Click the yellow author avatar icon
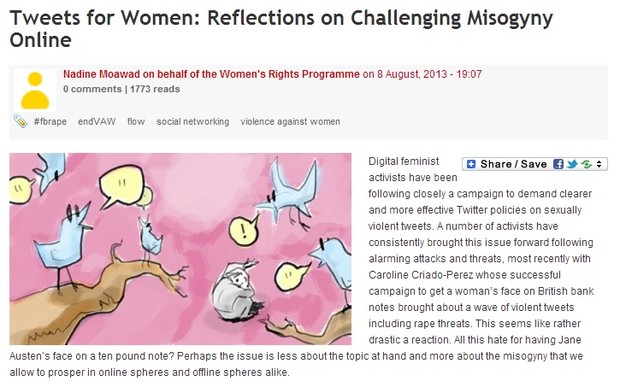 coord(35,91)
